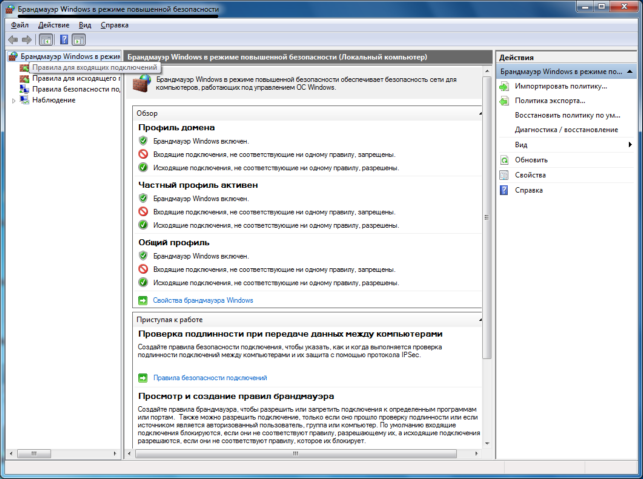Open Правила безопасности подключений link
643x479 pixels.
pos(210,378)
